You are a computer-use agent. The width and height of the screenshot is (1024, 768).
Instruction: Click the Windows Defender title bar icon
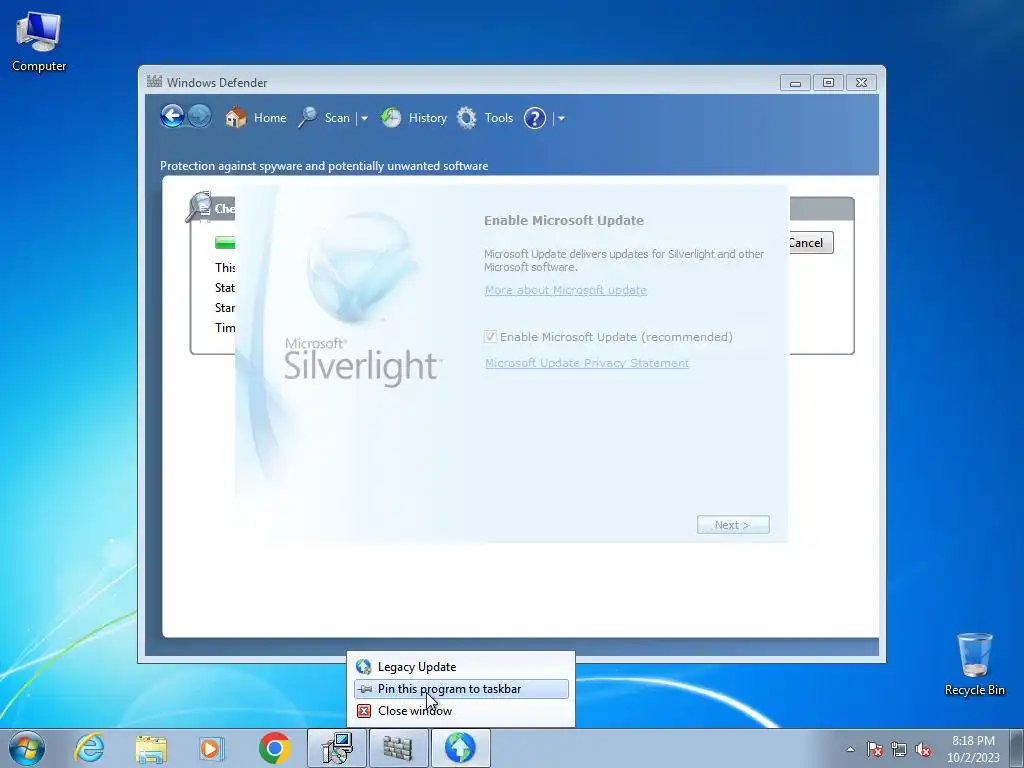tap(154, 82)
